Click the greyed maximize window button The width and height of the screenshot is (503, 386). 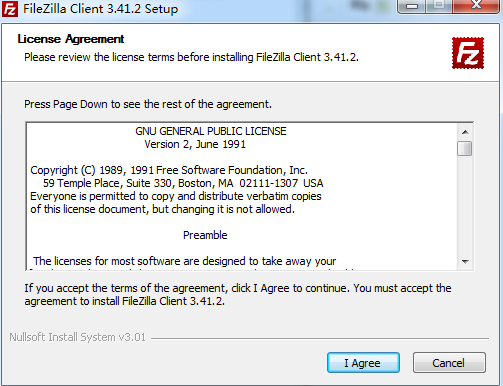pos(439,5)
